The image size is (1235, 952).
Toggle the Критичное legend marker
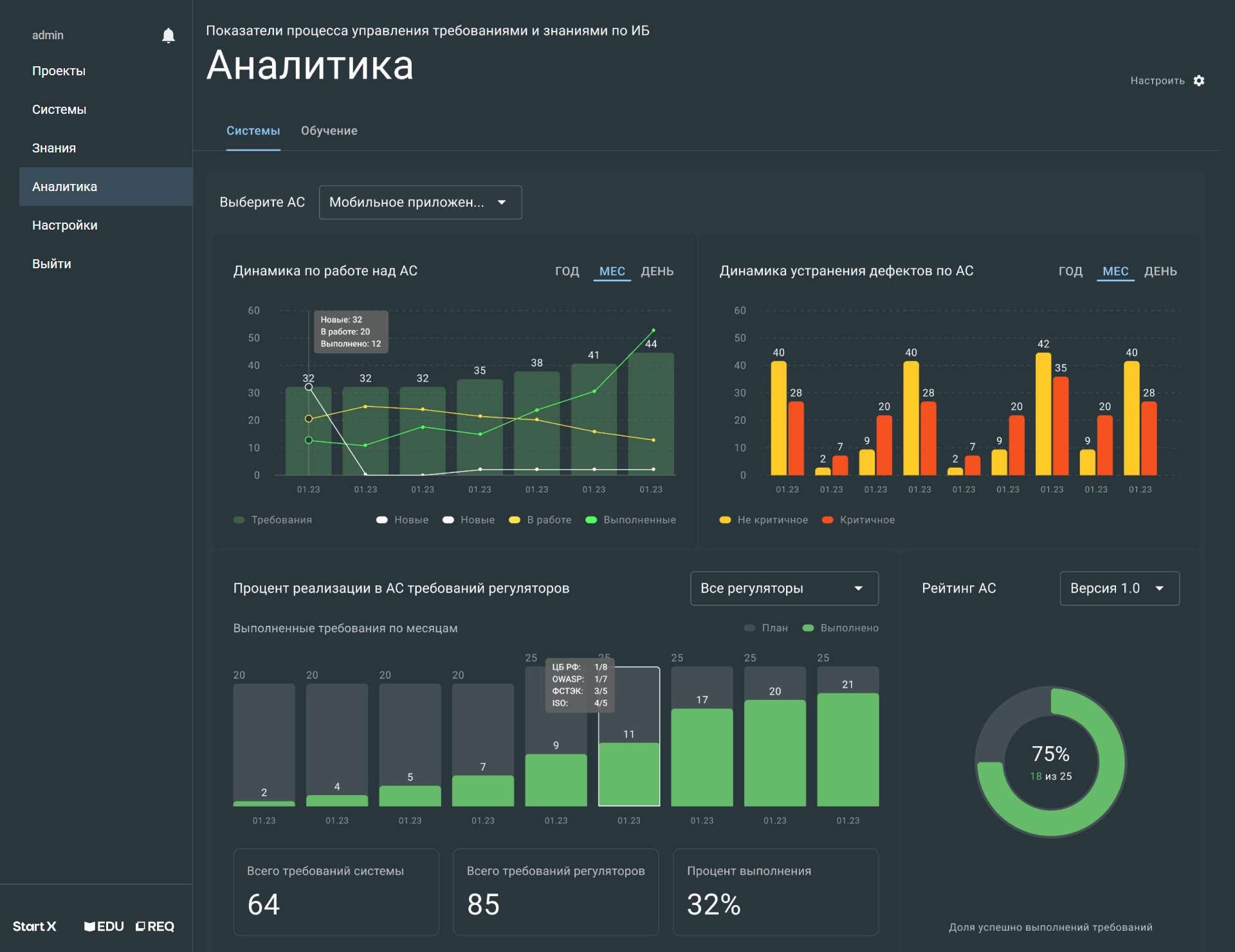828,520
